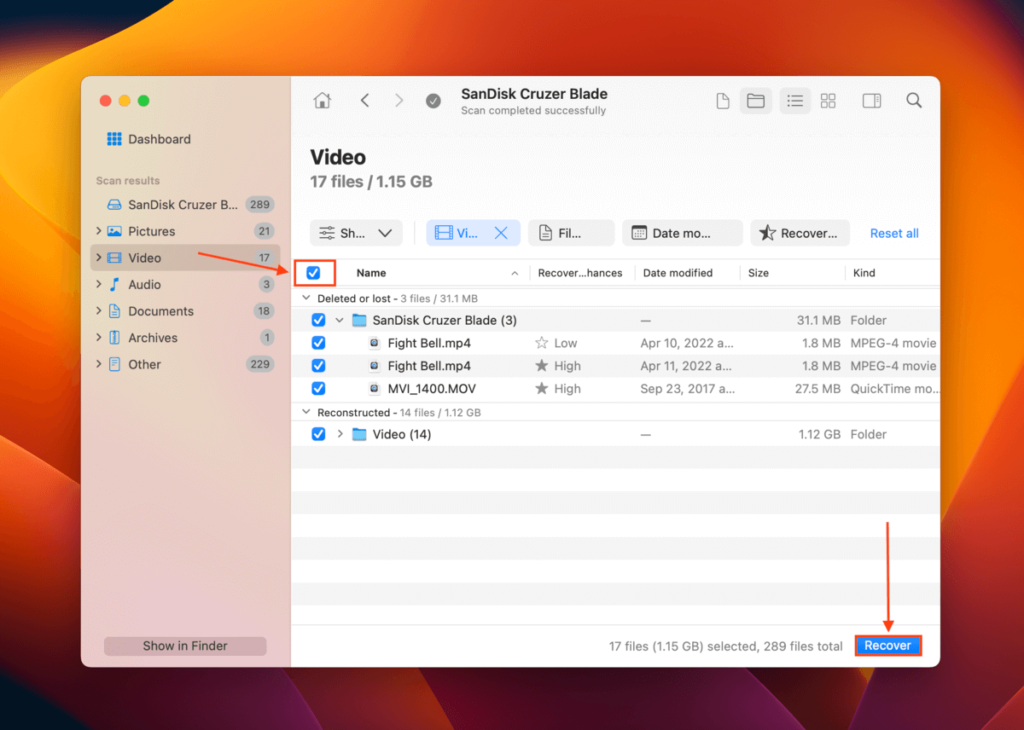Collapse the Deleted or lost group
The height and width of the screenshot is (730, 1024).
coord(306,298)
